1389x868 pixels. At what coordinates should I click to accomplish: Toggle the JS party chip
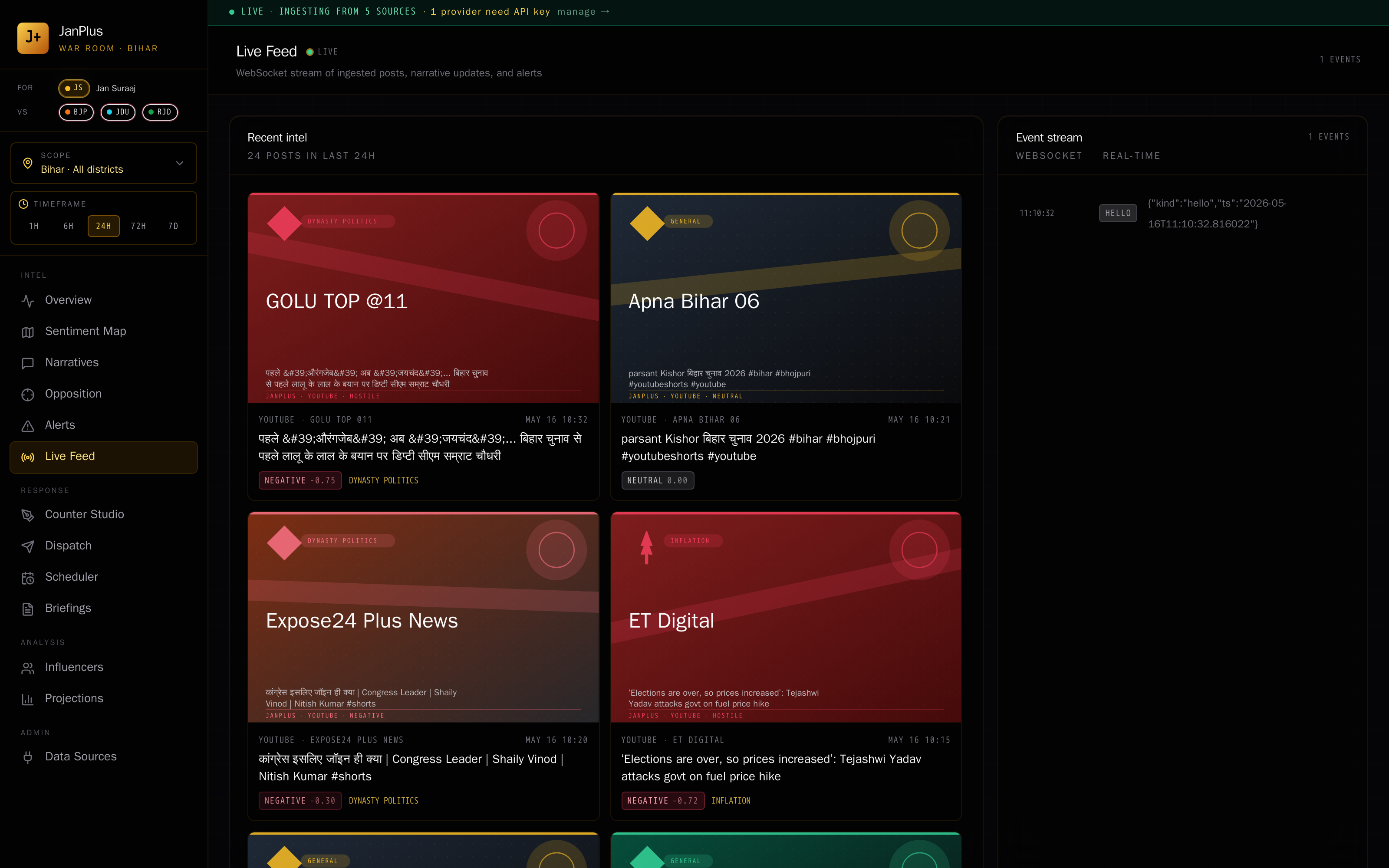[74, 88]
